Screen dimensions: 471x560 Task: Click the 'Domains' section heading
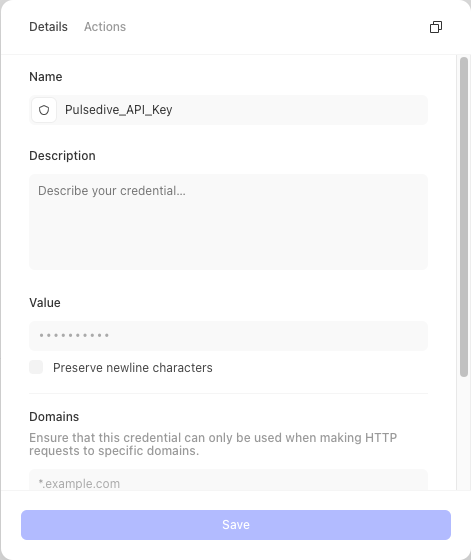54,417
